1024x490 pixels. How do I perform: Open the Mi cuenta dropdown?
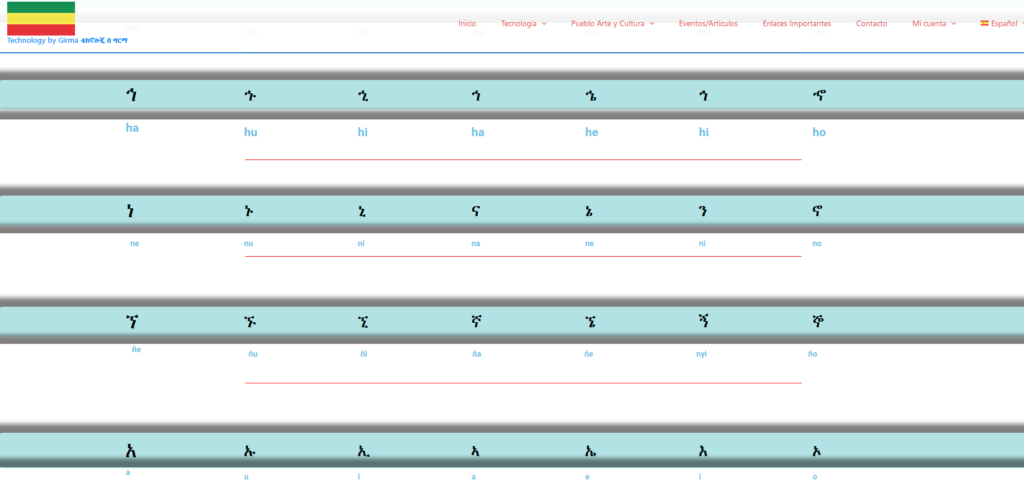933,23
